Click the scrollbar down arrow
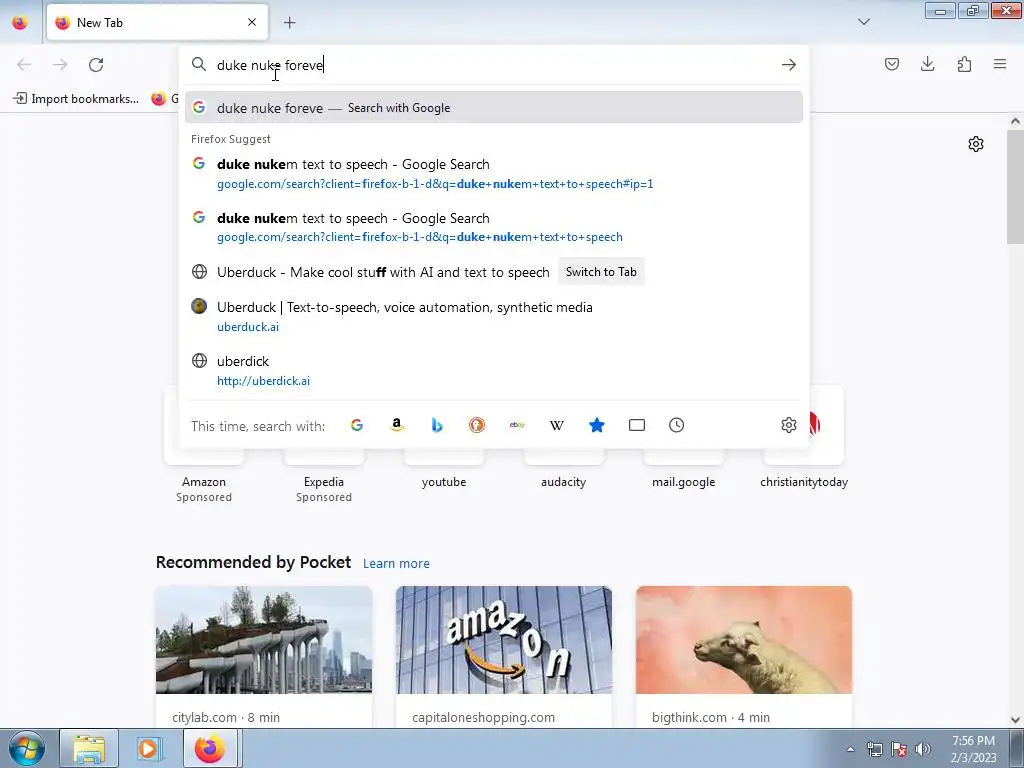 (x=1015, y=720)
